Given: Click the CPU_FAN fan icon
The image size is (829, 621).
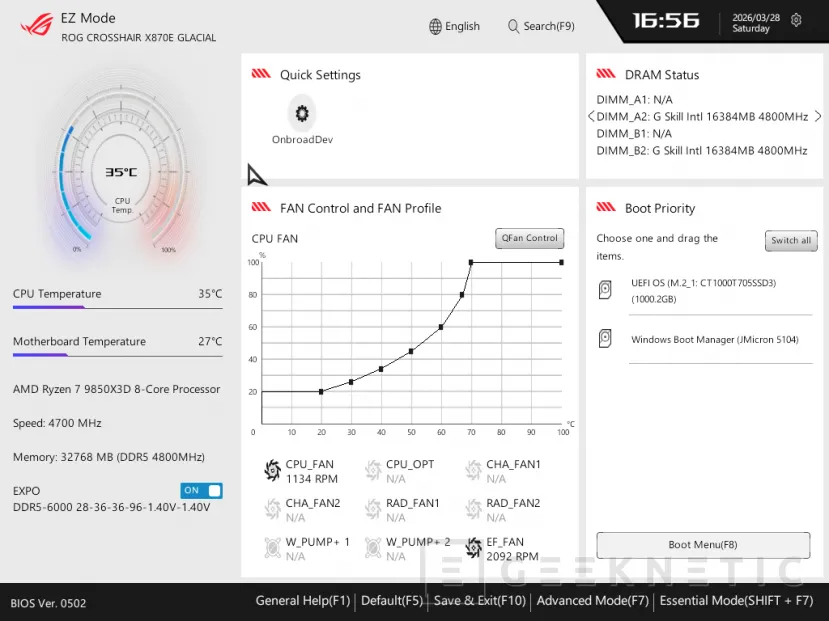Looking at the screenshot, I should pyautogui.click(x=272, y=471).
